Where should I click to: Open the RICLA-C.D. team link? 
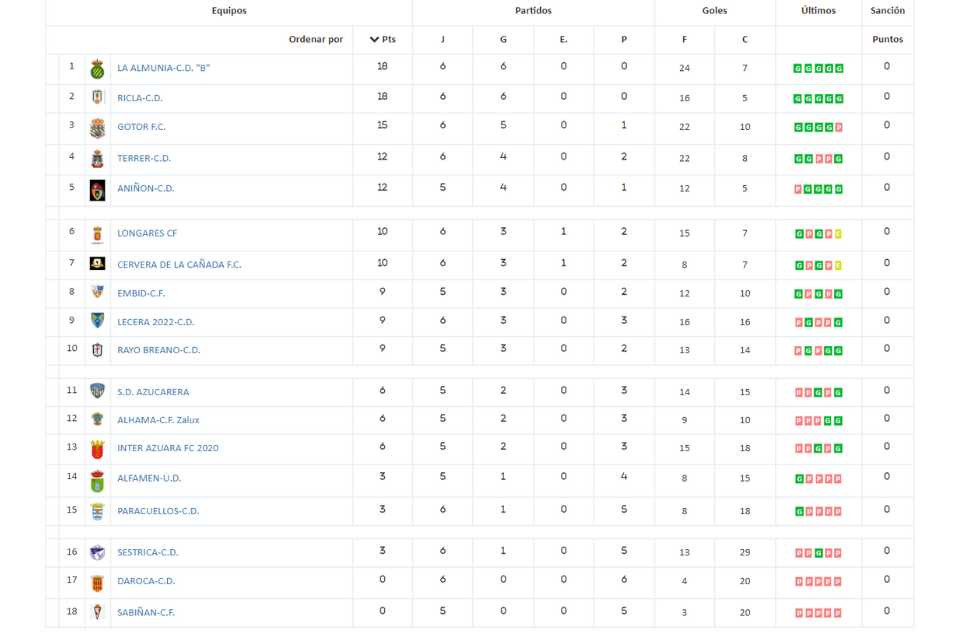140,98
